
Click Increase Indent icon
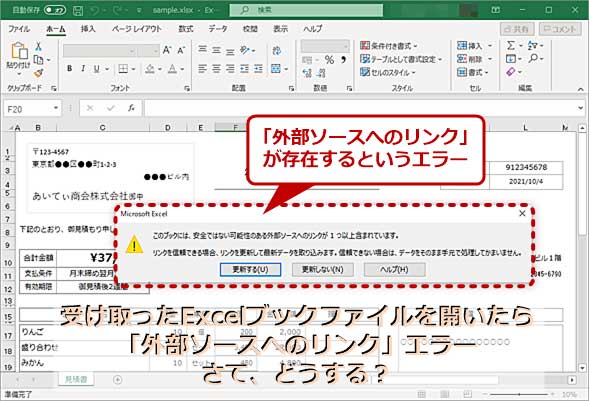(x=258, y=69)
